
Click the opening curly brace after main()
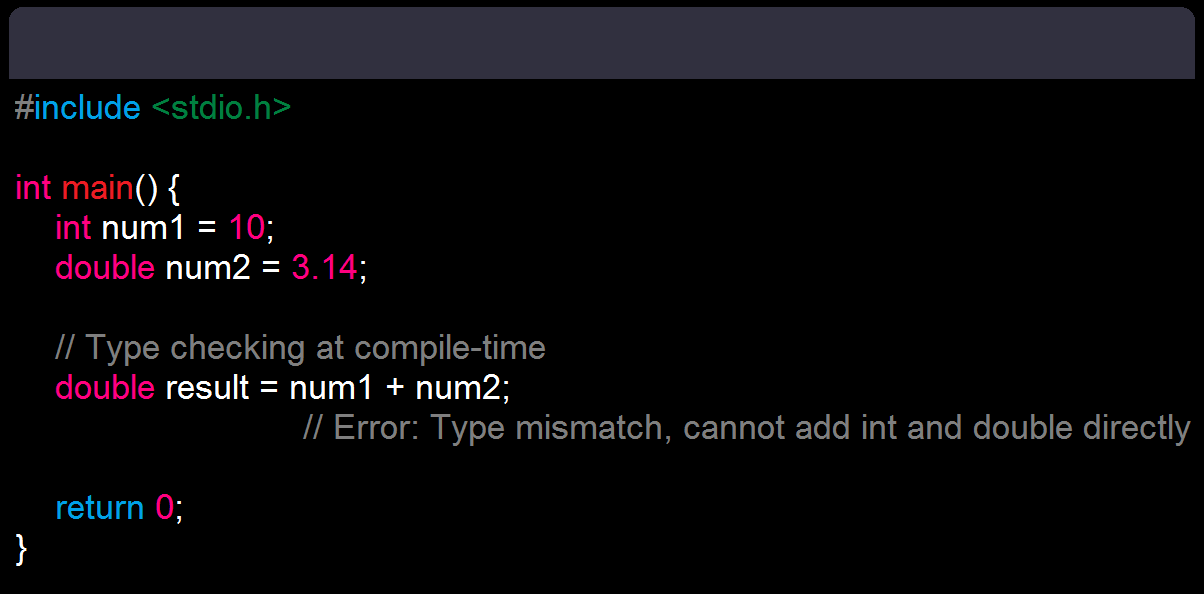pos(174,188)
